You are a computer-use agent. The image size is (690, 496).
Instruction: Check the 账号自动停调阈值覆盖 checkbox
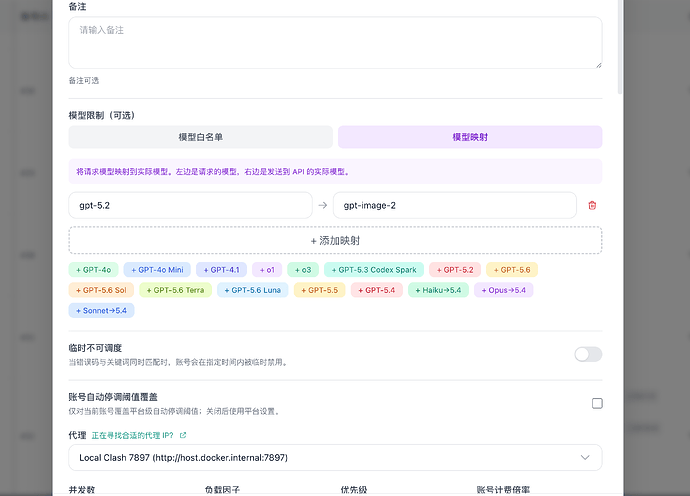click(x=597, y=404)
